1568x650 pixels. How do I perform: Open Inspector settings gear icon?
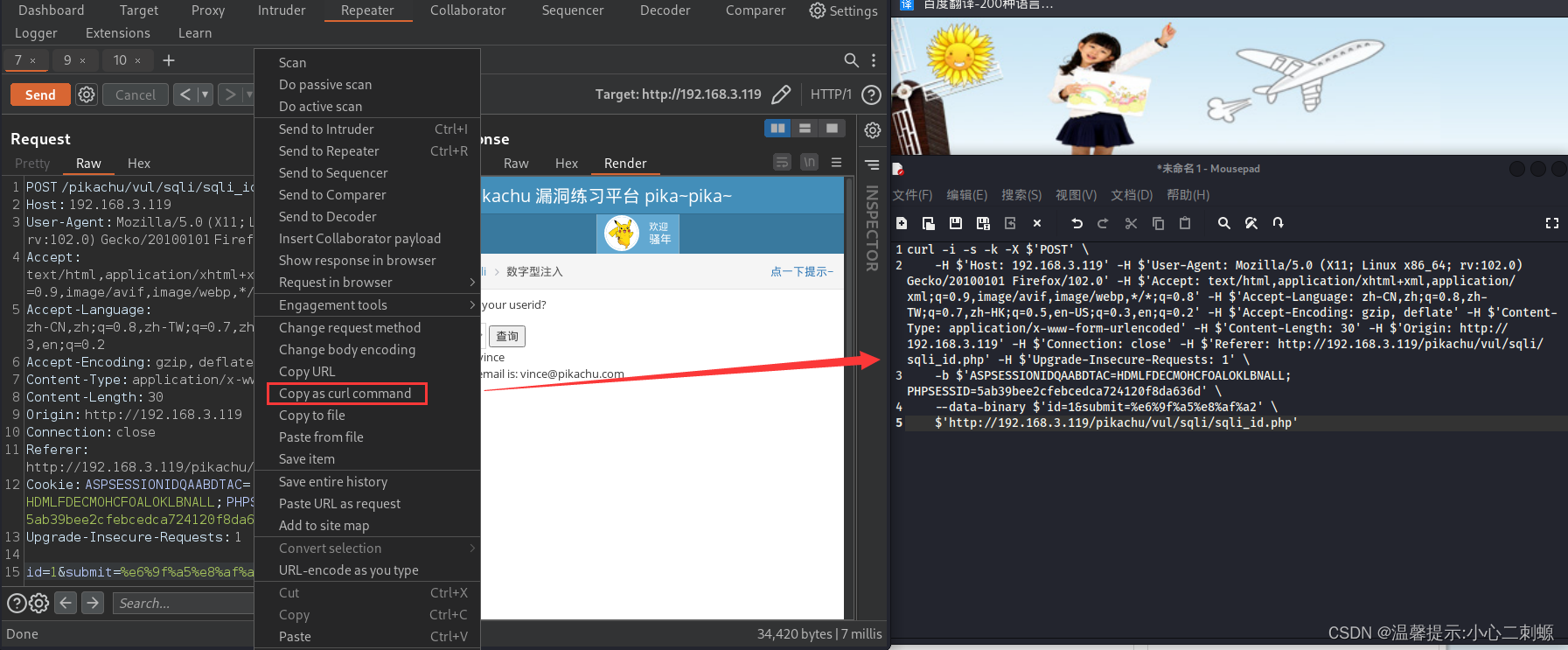click(x=873, y=130)
